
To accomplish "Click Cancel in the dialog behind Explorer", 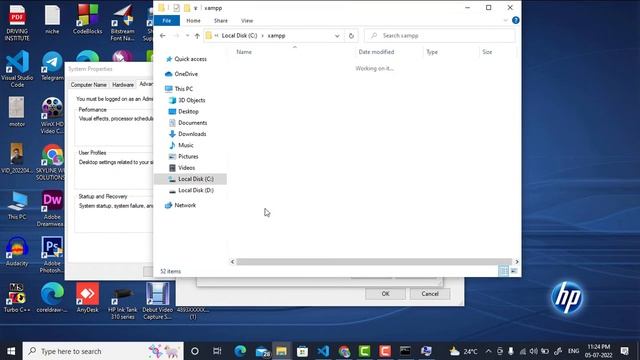I will tap(430, 294).
